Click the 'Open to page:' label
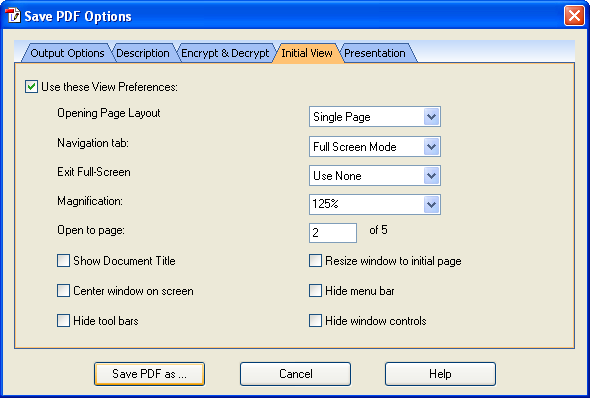 coord(91,230)
